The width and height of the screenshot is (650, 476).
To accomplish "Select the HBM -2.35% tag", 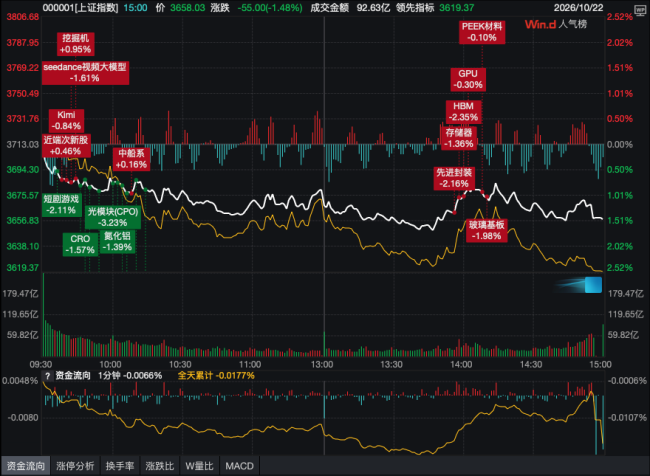I will coord(463,112).
